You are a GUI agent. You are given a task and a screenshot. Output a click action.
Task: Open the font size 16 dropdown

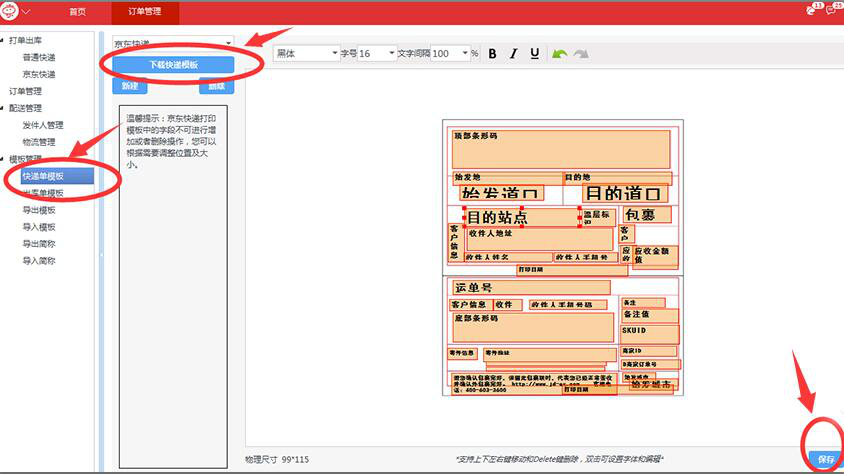(x=377, y=54)
